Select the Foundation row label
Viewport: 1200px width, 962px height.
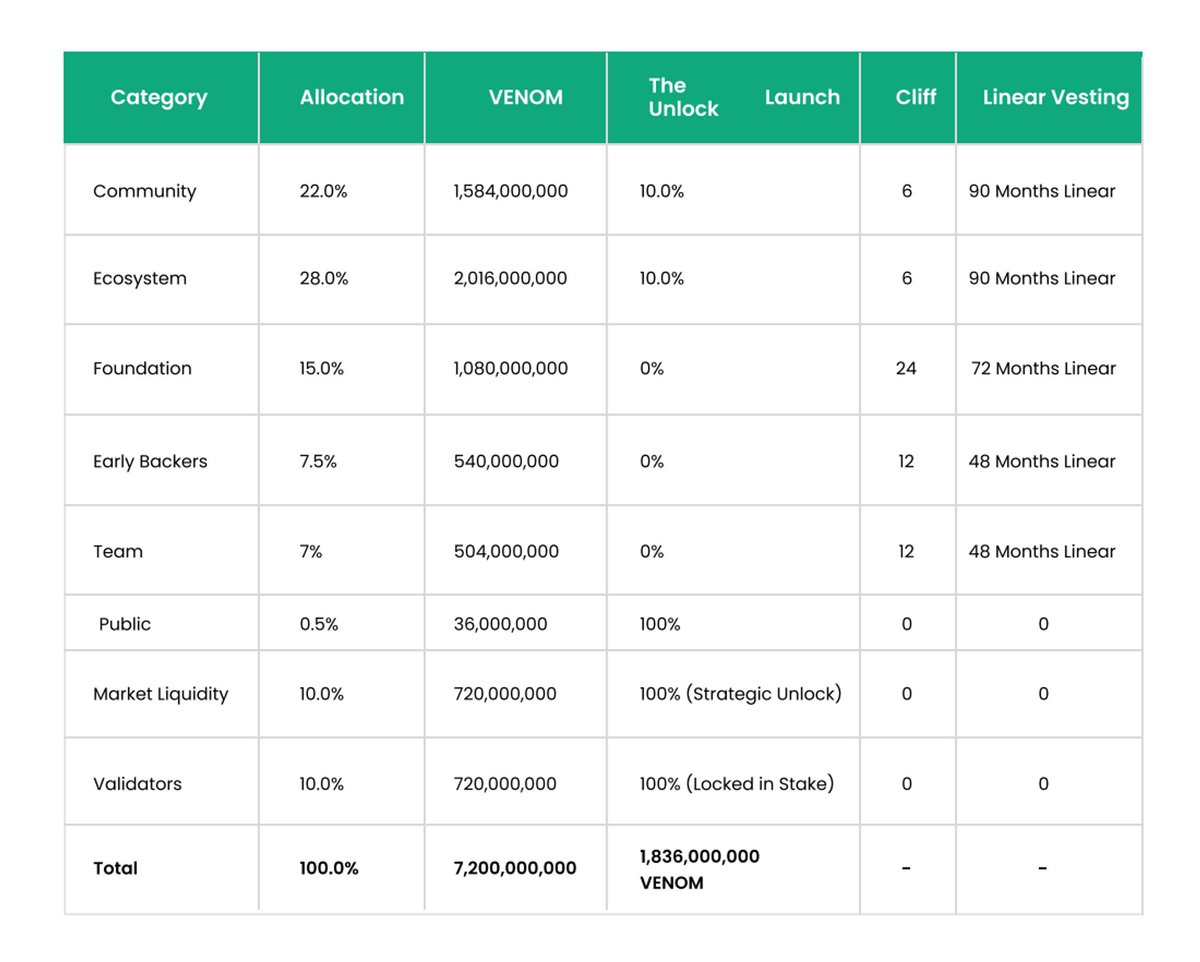pos(142,368)
